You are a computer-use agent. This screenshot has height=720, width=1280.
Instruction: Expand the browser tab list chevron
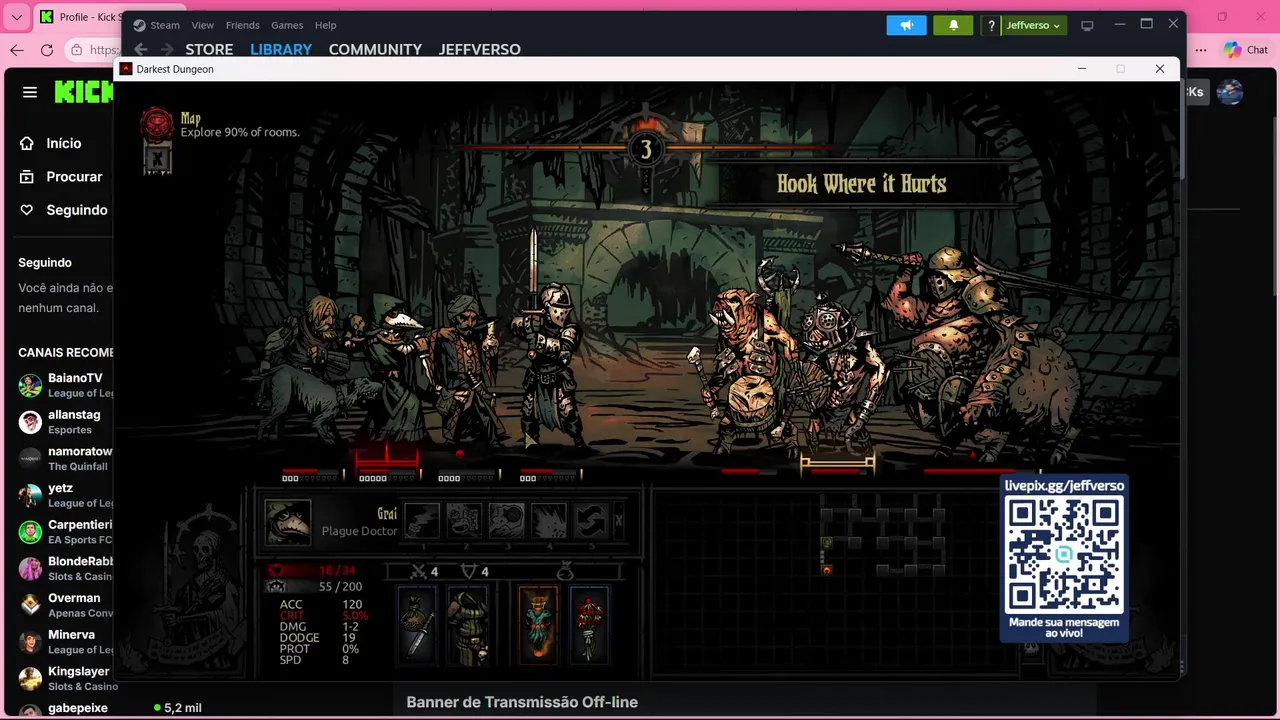click(16, 17)
